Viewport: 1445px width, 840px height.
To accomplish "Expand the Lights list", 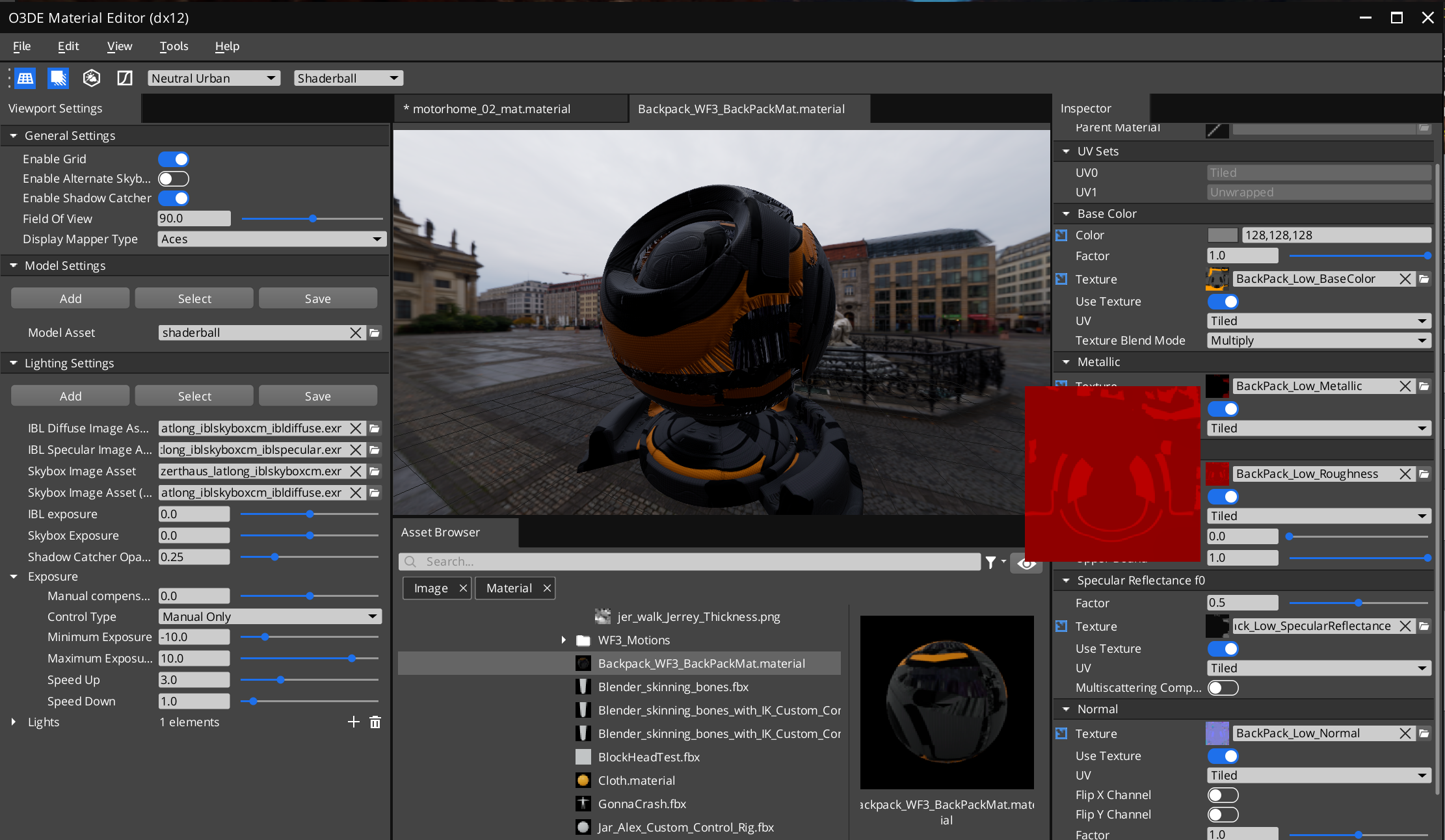I will coord(14,722).
